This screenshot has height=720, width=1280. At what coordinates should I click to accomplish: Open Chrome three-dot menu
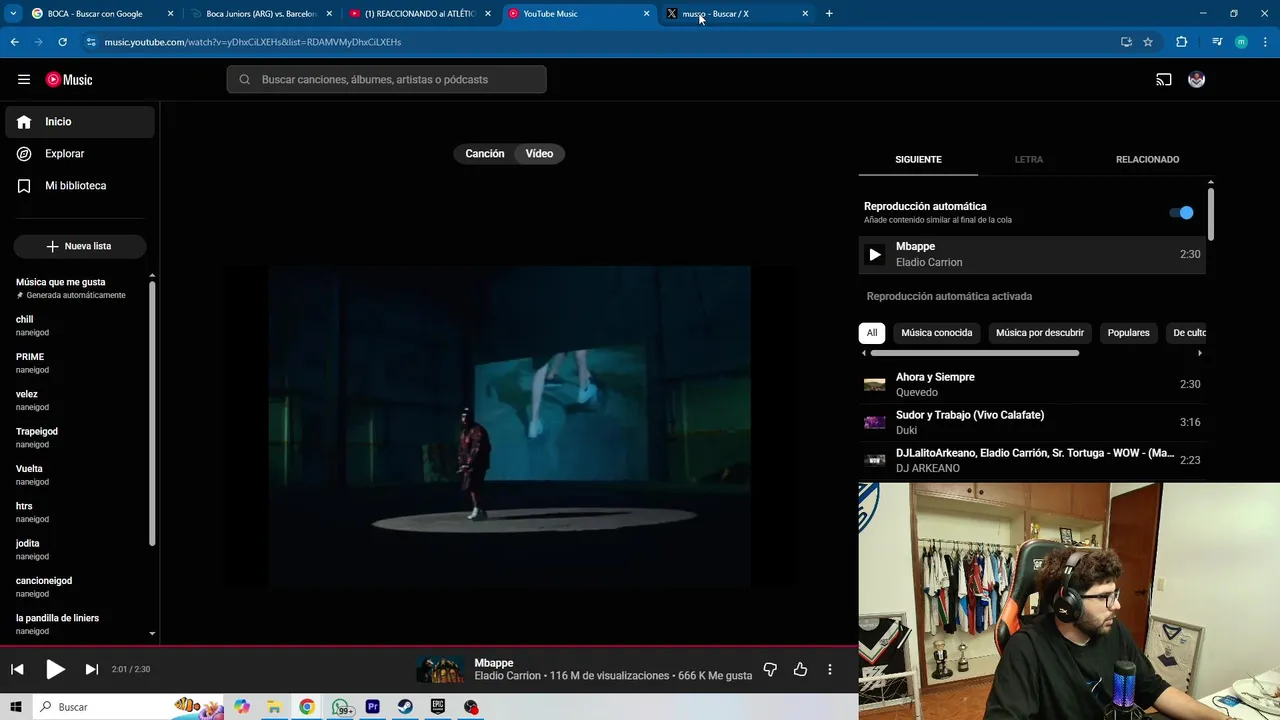click(x=1265, y=42)
